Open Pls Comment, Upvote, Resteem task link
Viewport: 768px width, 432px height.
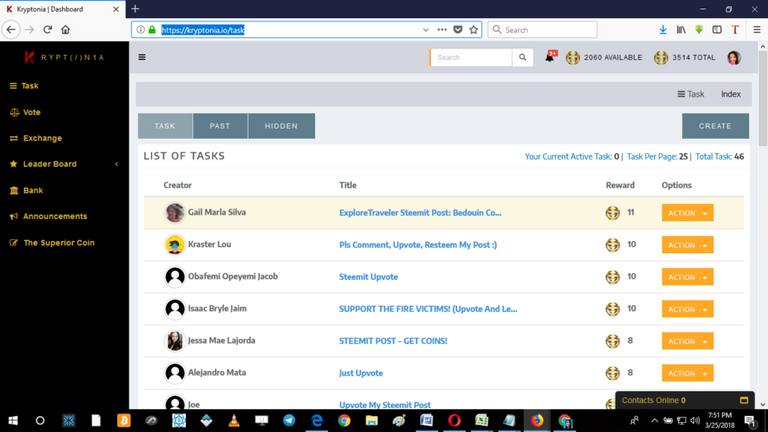click(x=418, y=245)
